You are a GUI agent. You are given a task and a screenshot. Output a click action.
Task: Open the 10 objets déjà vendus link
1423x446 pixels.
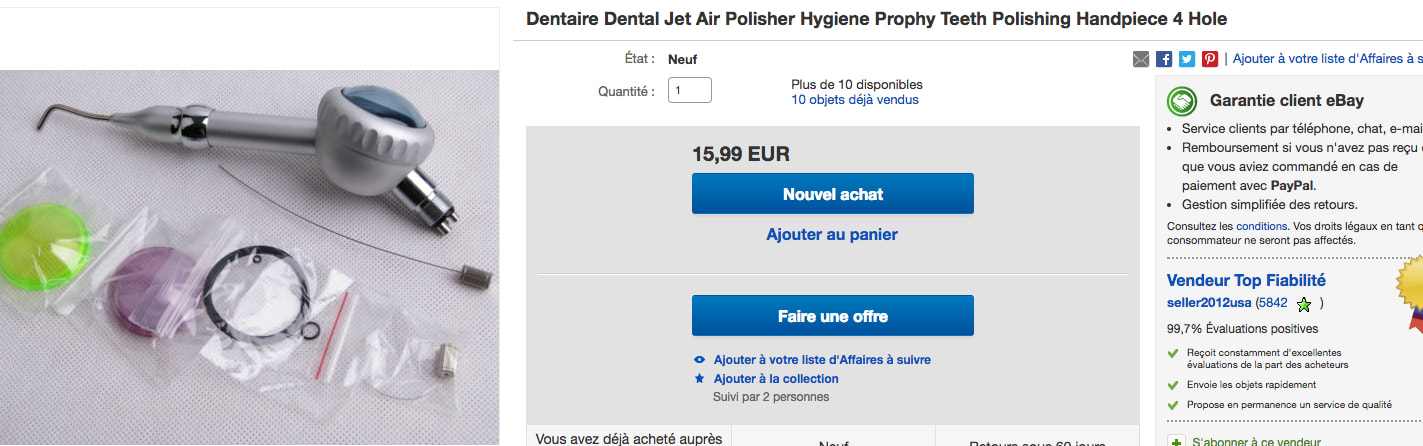pos(854,100)
